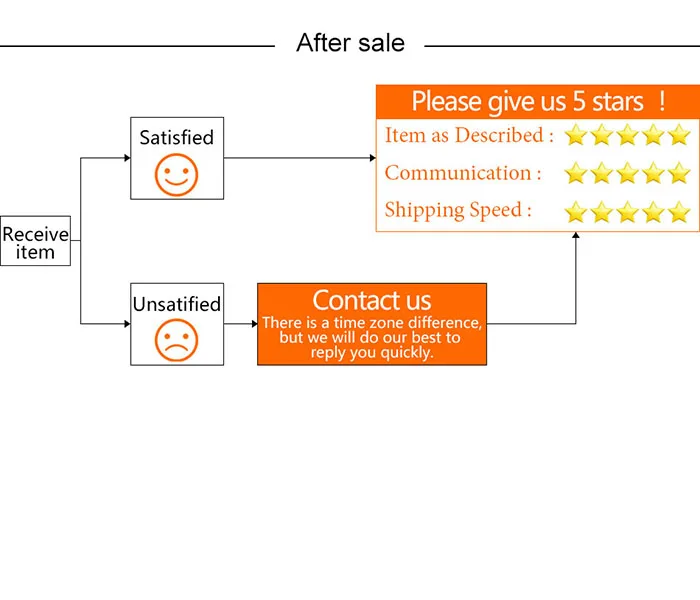Click fourth star in Item as Described row
Screen dimensions: 700x600
click(x=654, y=135)
